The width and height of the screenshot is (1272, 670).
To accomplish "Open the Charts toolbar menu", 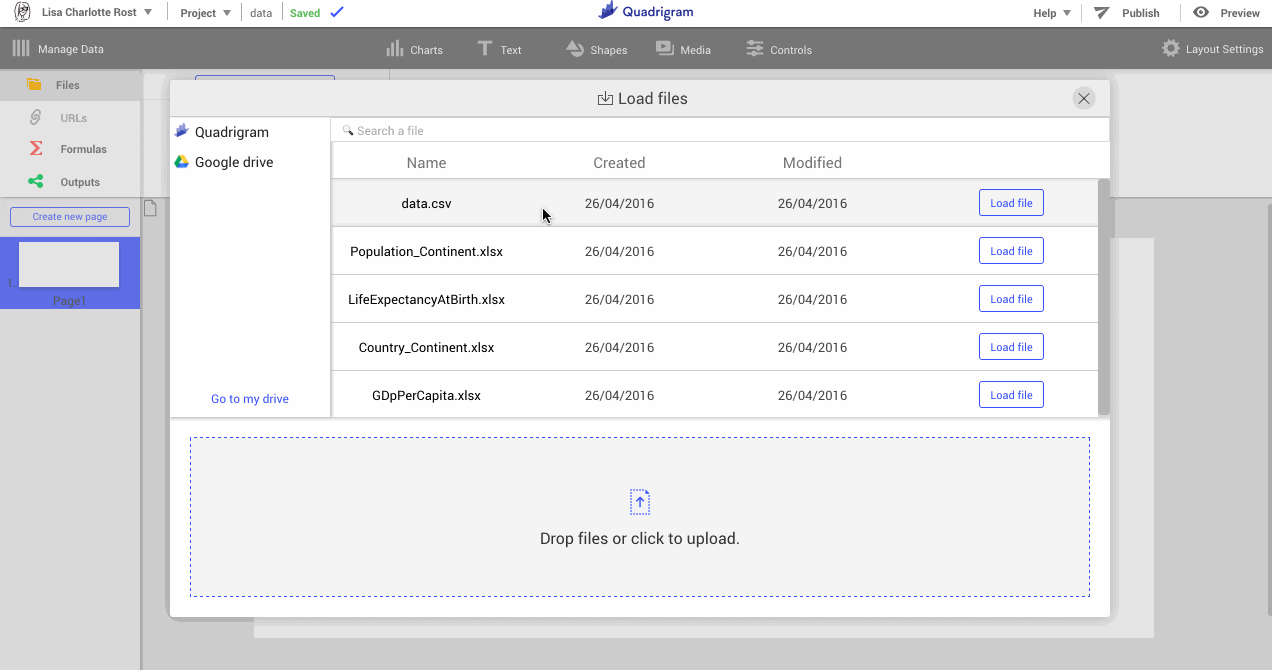I will pos(414,49).
